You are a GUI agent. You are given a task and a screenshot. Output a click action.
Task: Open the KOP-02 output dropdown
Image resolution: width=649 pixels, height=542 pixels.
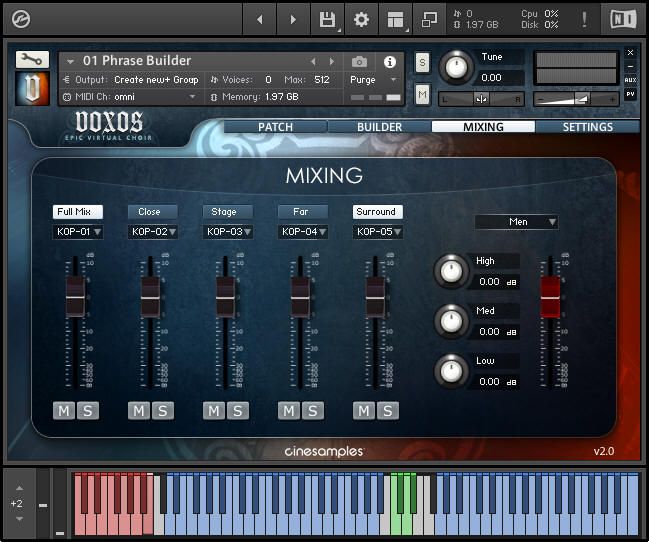point(153,232)
